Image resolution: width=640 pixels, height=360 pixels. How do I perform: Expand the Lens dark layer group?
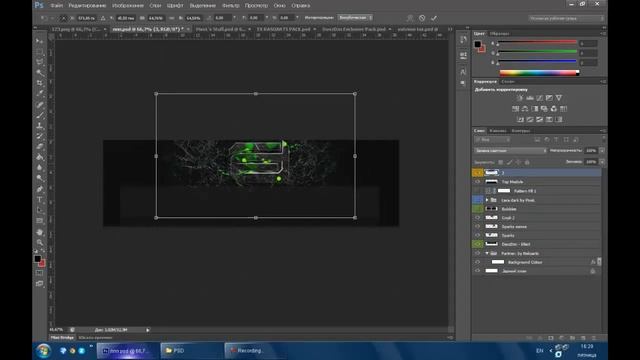click(x=487, y=200)
